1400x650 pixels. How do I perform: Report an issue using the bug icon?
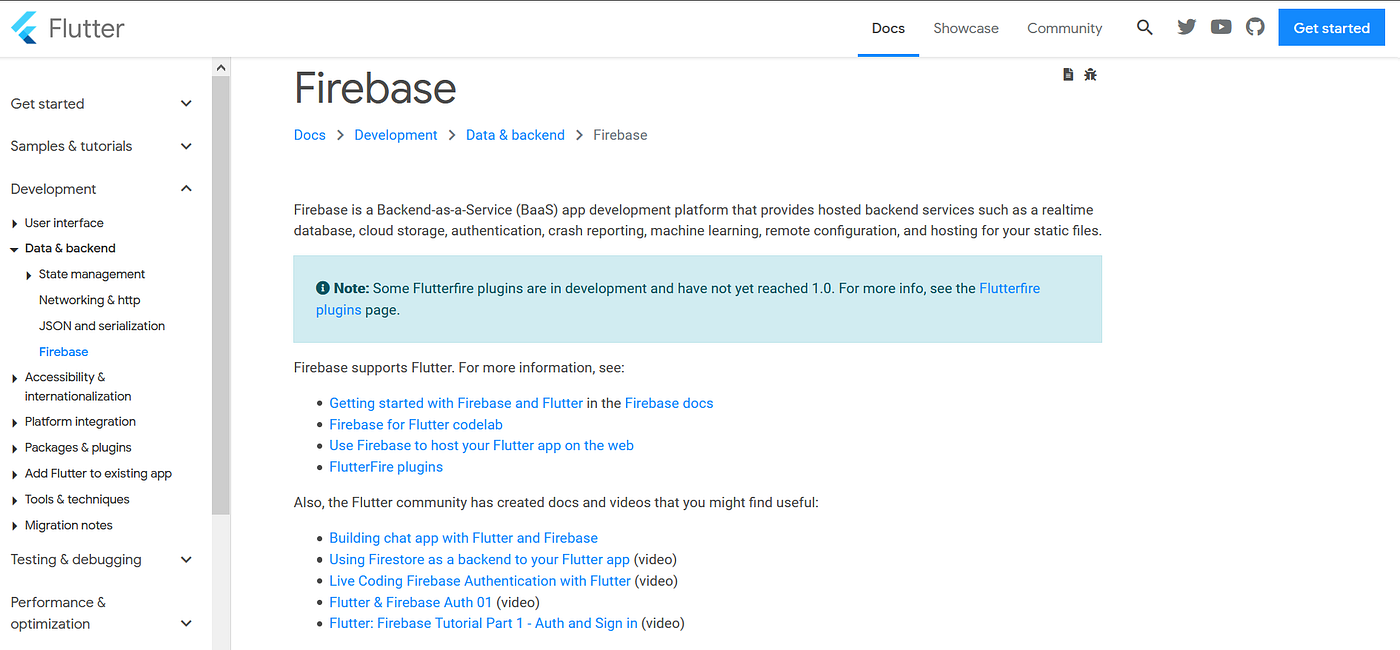(1090, 73)
